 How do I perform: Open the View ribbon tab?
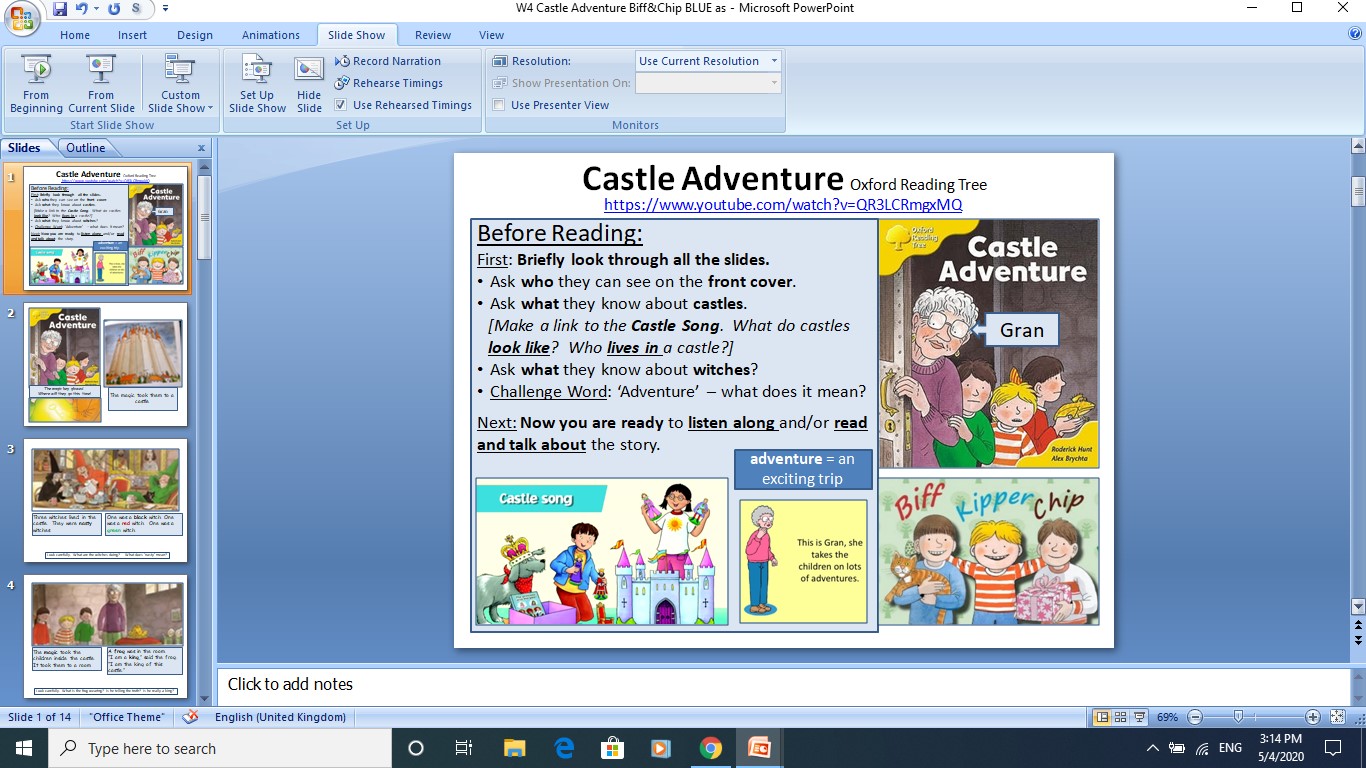point(491,35)
